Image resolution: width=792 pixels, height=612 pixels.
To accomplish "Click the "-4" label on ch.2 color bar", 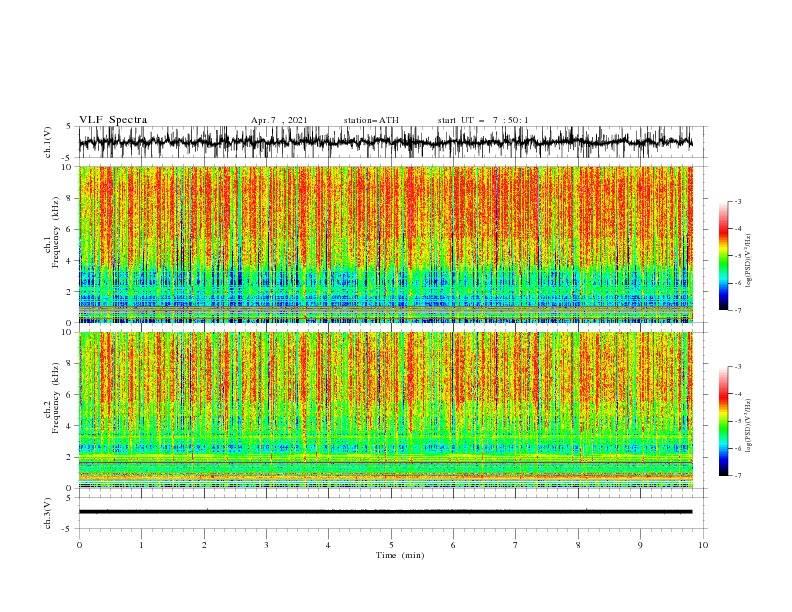I will (738, 394).
